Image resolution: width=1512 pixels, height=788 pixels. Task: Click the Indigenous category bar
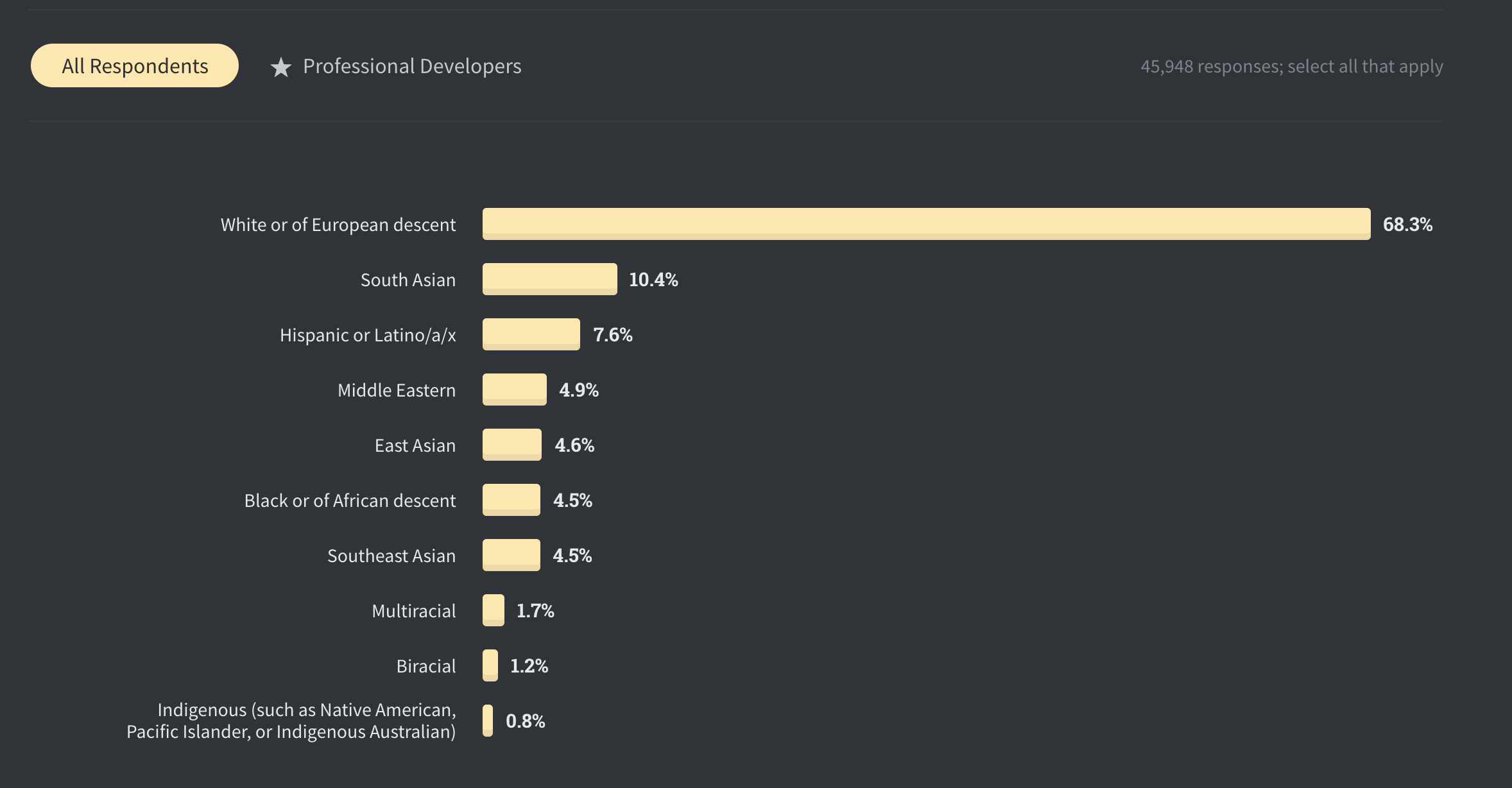488,721
